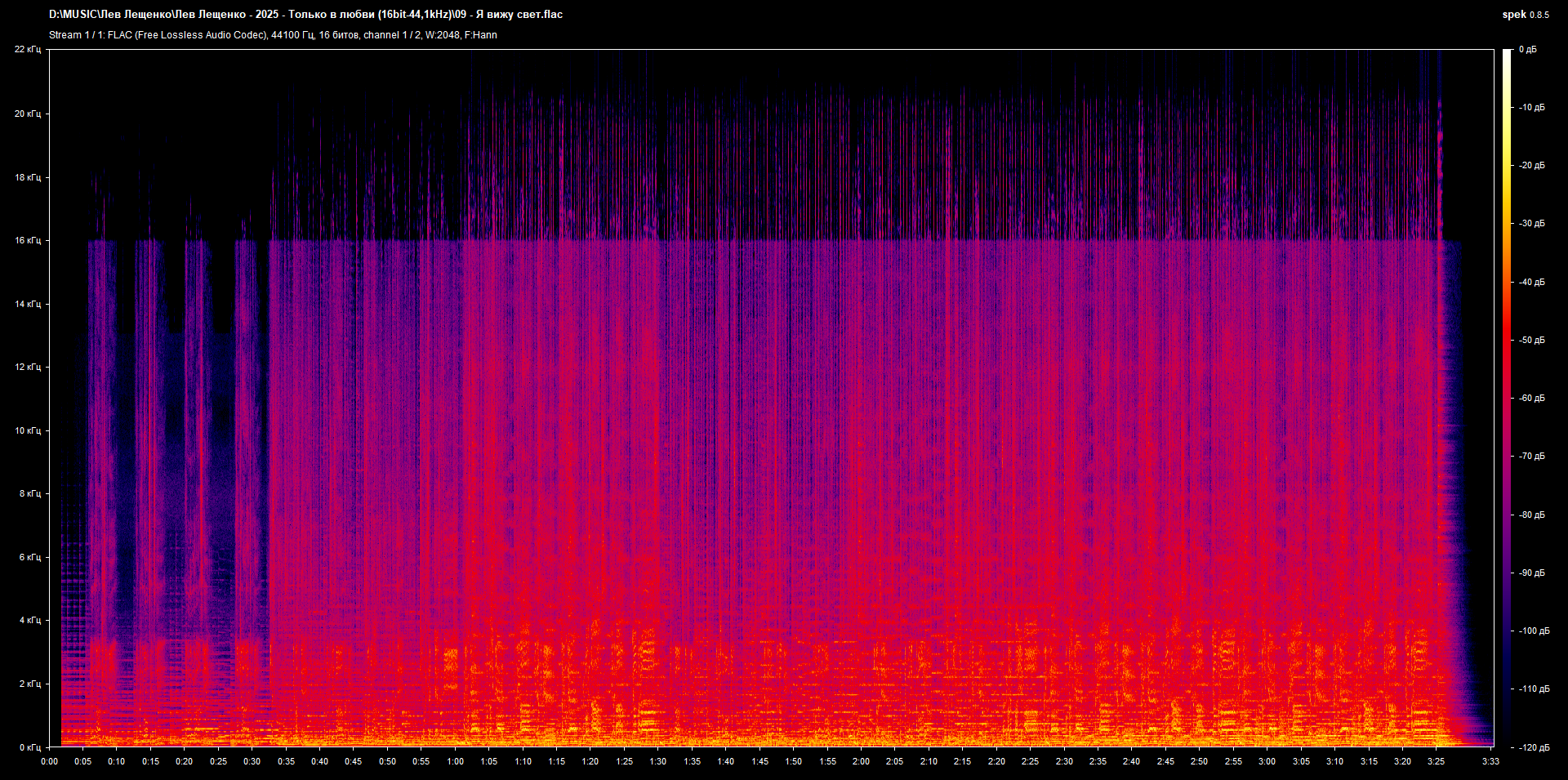
Task: Click the spek 0.8.5 version label
Action: (x=1525, y=15)
